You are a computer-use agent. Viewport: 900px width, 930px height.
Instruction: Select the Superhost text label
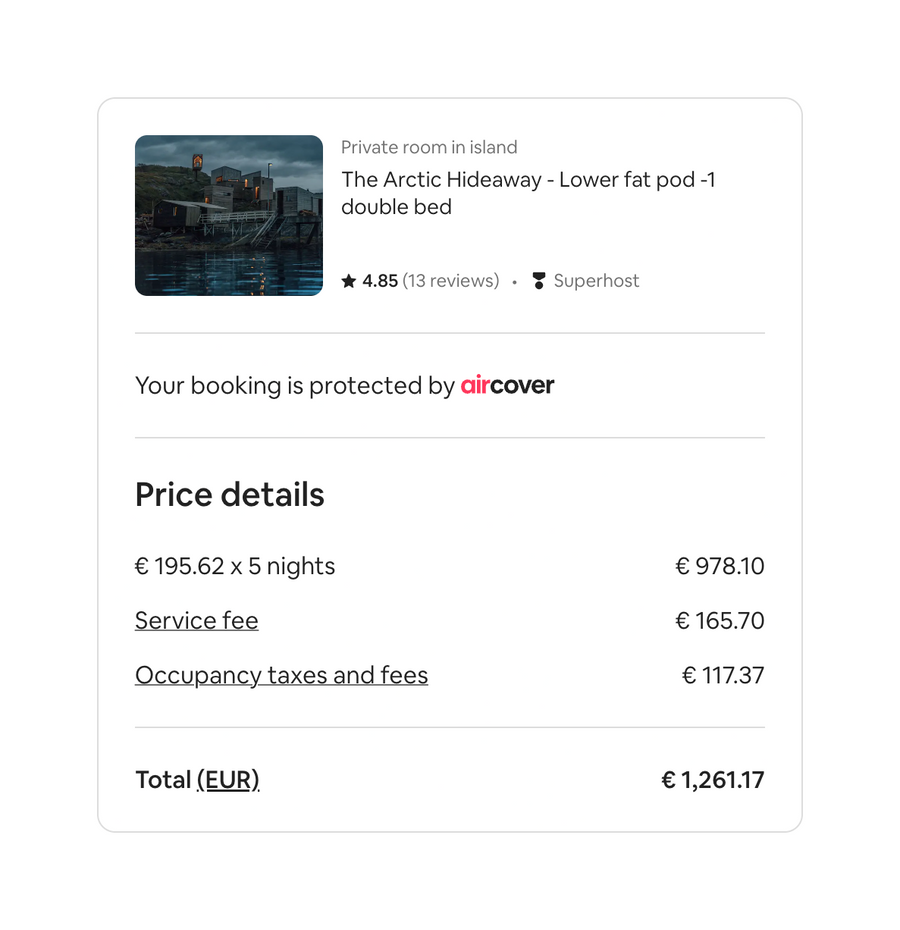pyautogui.click(x=596, y=281)
